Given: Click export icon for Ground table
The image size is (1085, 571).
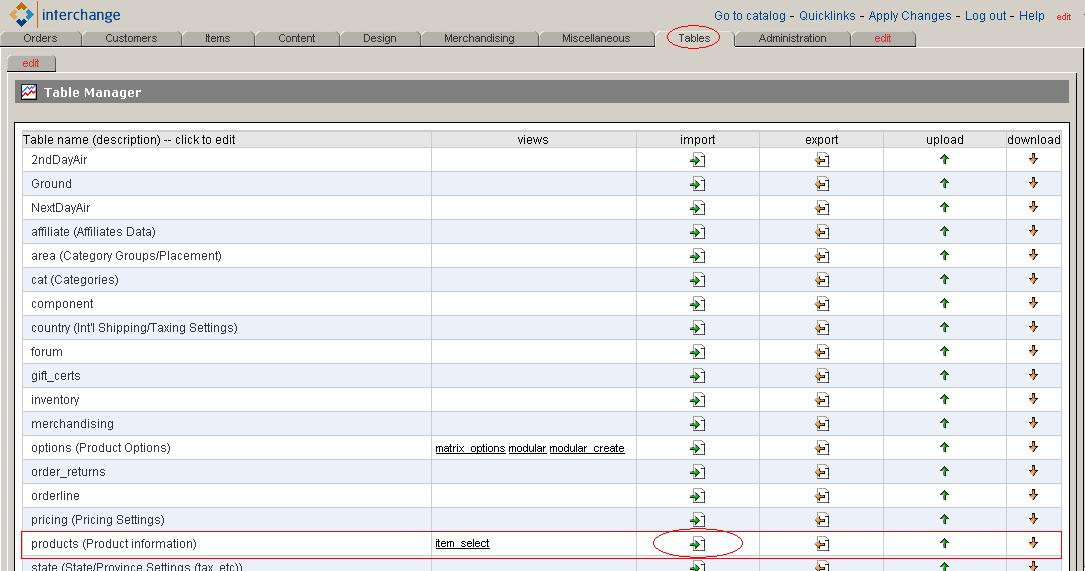Looking at the screenshot, I should pos(821,184).
